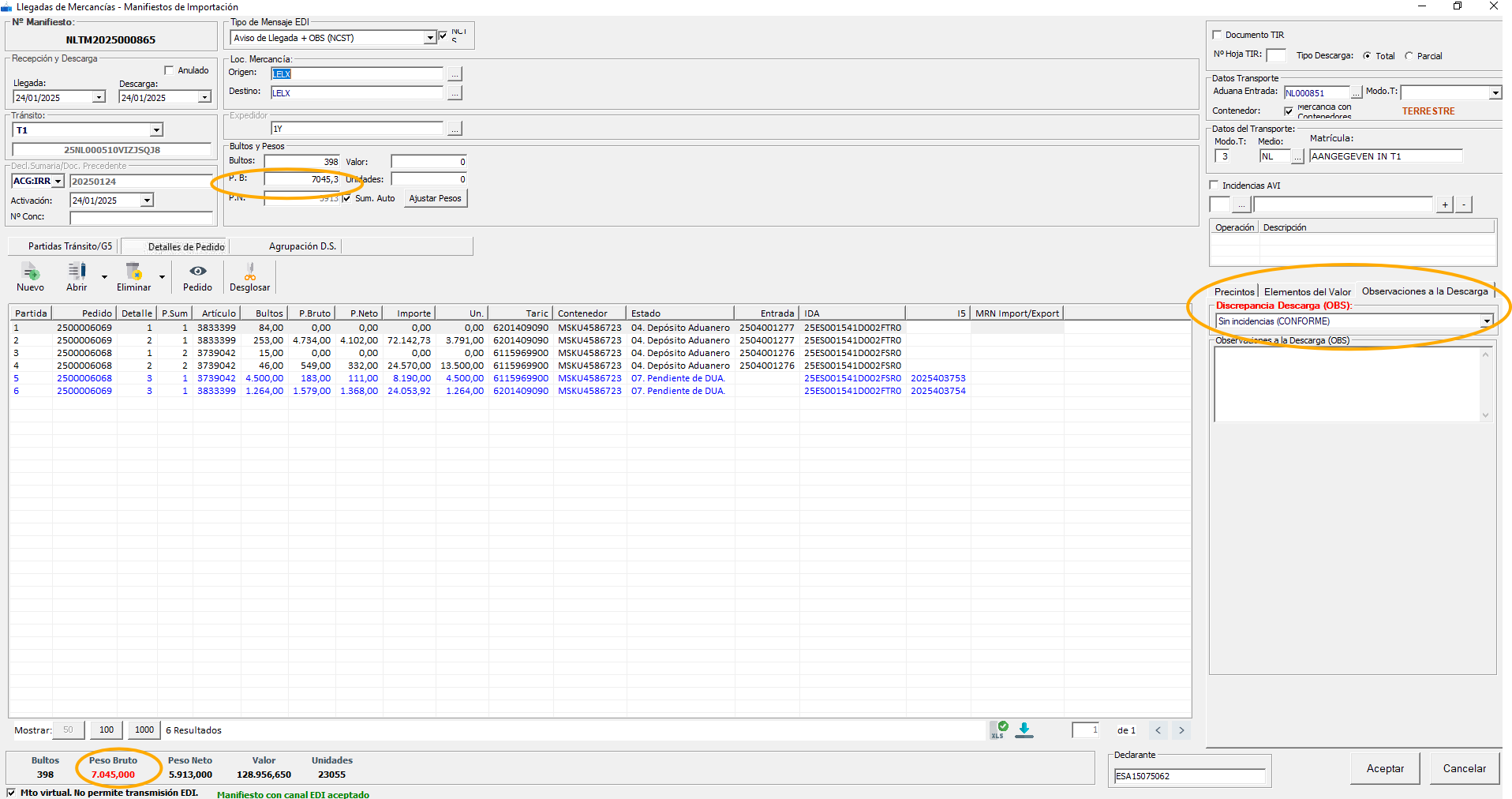1512x799 pixels.
Task: Open the Elementos del Valor tab
Action: (1307, 292)
